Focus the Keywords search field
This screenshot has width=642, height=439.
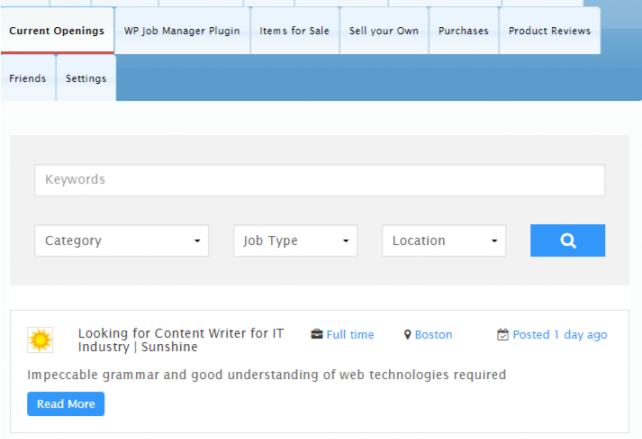319,180
